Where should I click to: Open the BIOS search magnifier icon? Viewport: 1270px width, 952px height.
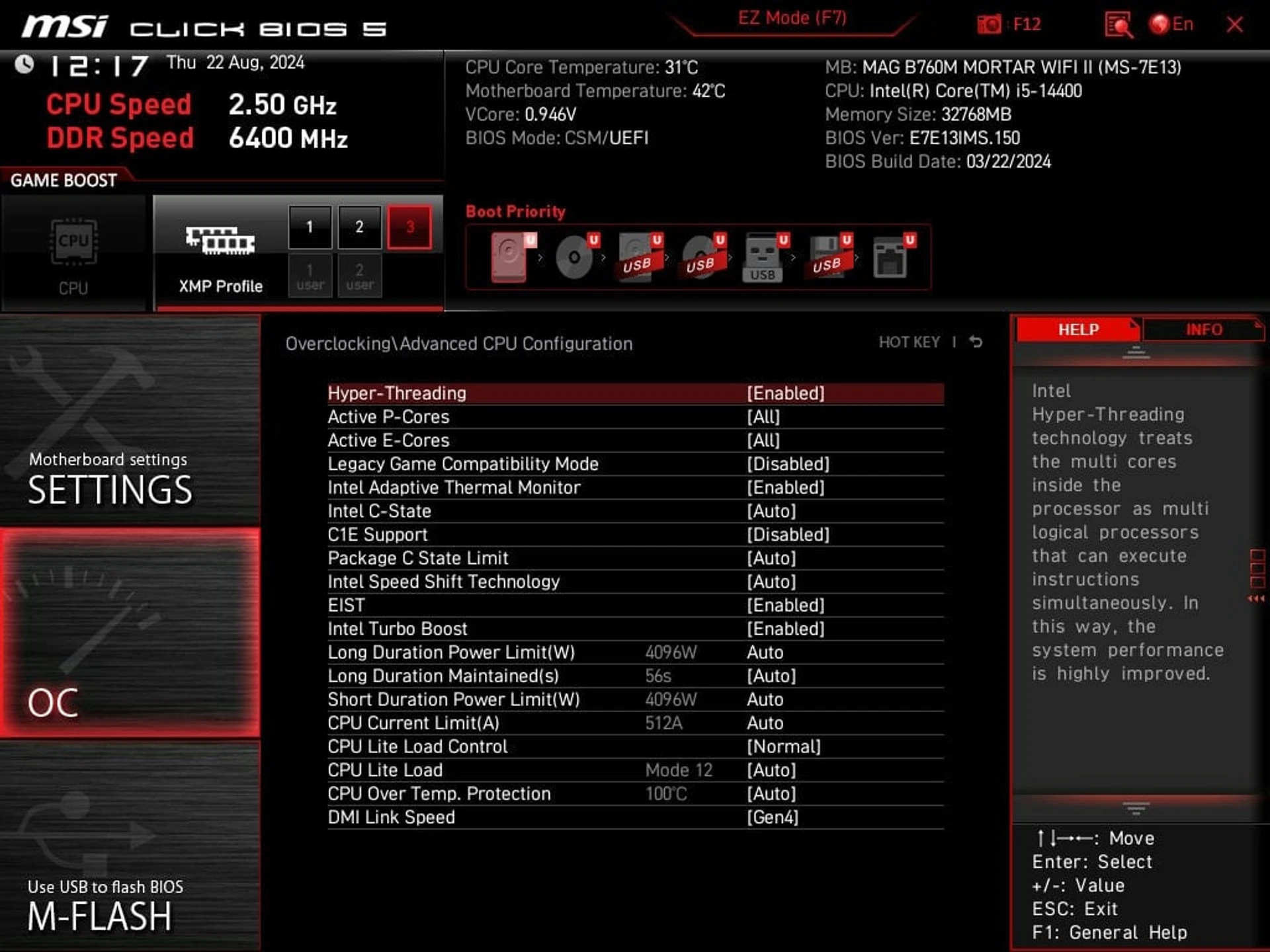pos(1118,25)
